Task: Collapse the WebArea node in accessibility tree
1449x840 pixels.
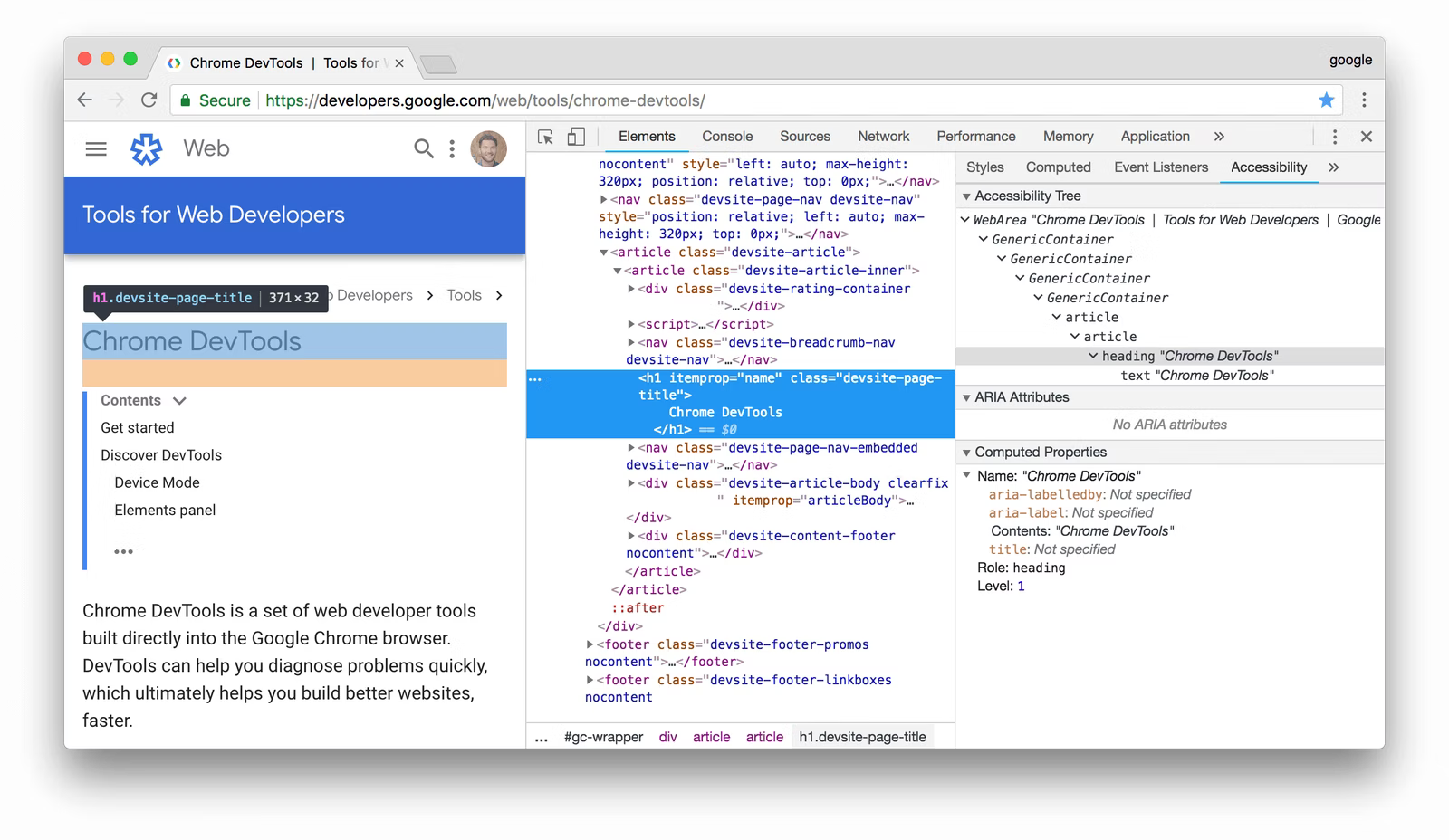Action: [x=965, y=220]
